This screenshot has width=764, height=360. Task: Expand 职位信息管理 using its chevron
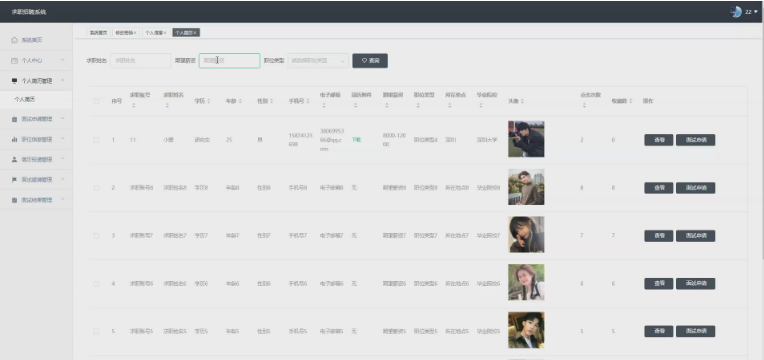[x=63, y=139]
